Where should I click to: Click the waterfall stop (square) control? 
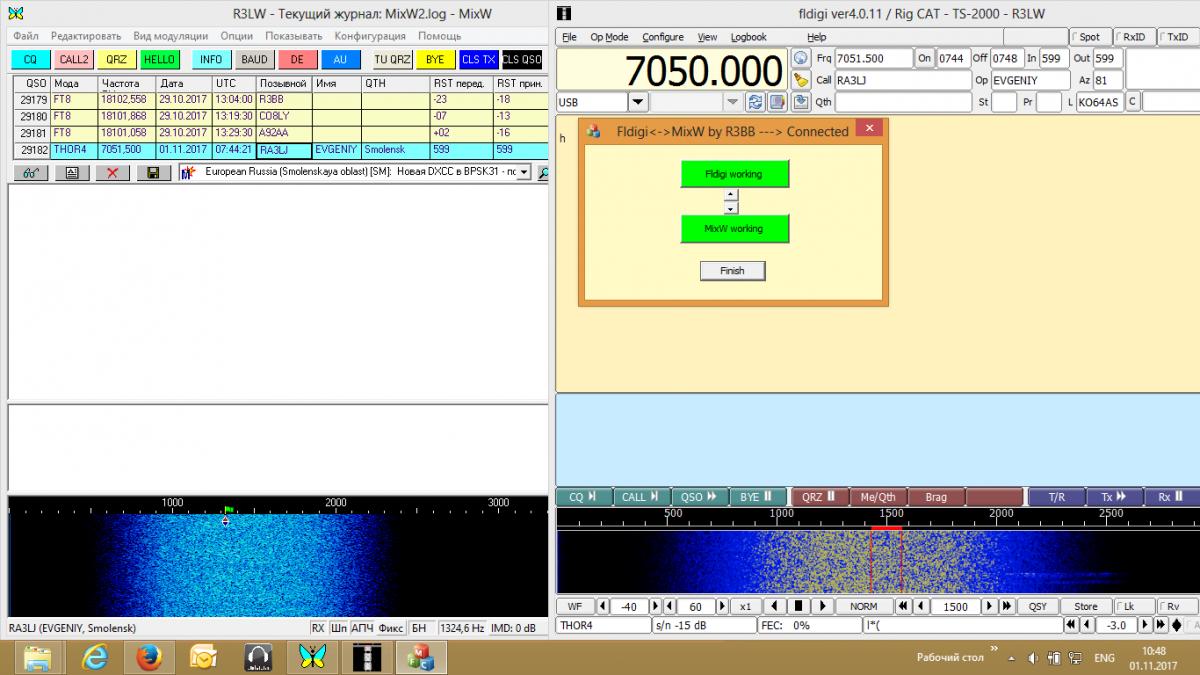click(799, 606)
